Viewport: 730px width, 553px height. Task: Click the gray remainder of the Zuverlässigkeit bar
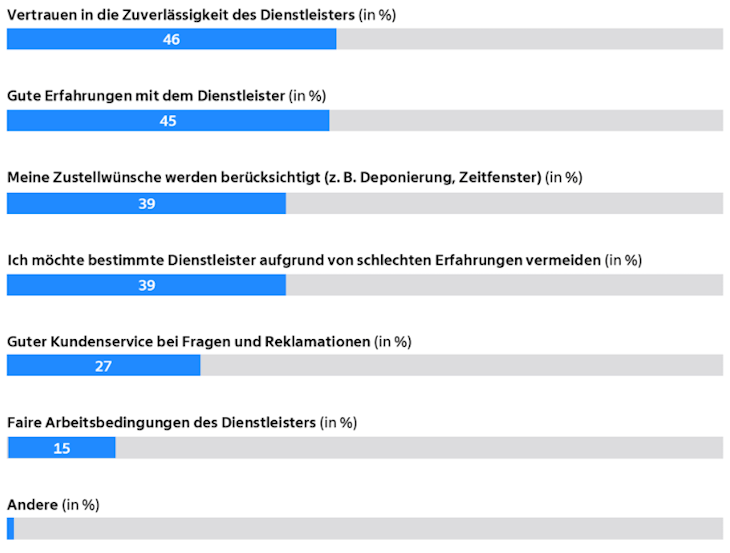coord(530,39)
